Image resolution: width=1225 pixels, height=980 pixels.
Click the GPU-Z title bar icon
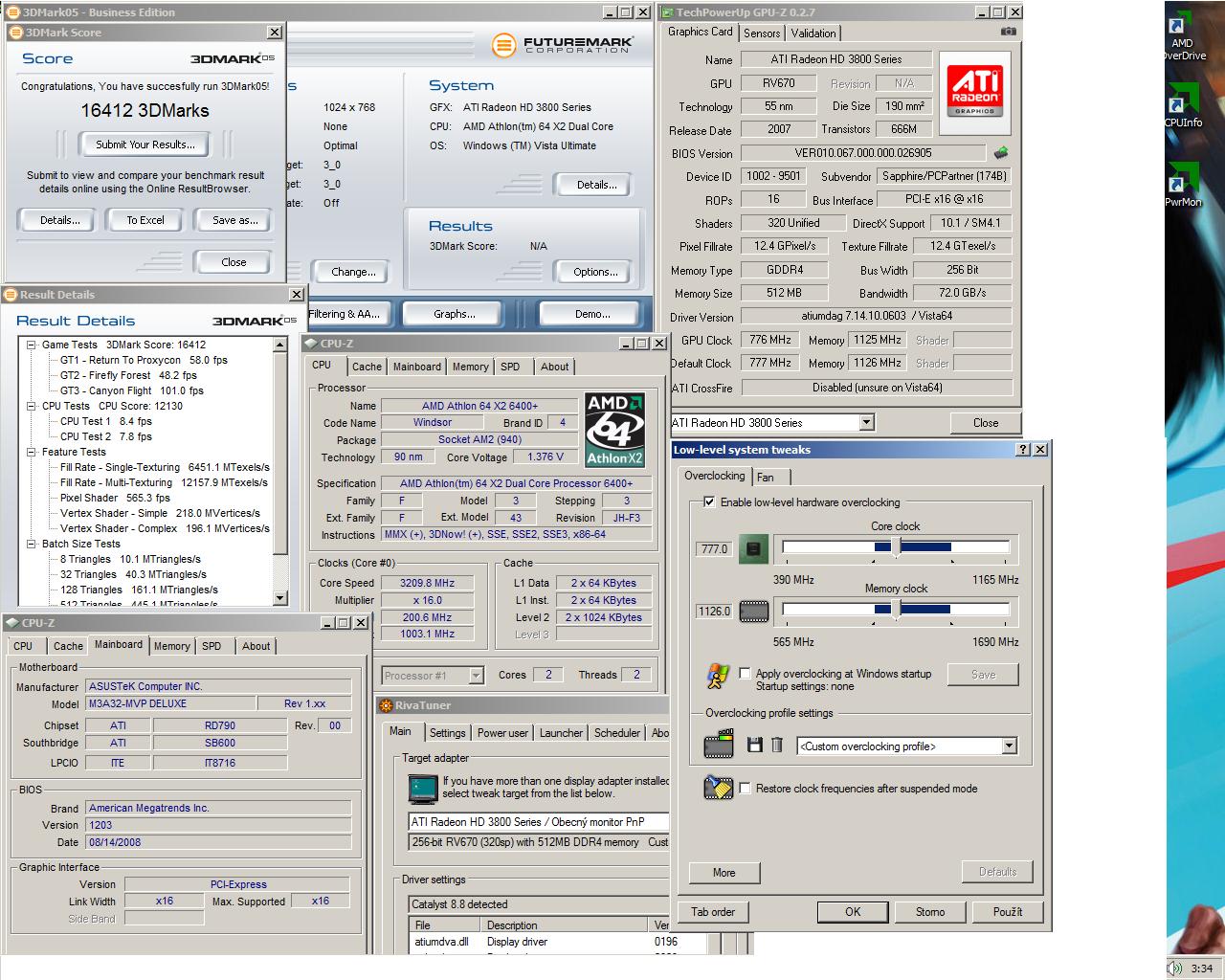point(667,12)
